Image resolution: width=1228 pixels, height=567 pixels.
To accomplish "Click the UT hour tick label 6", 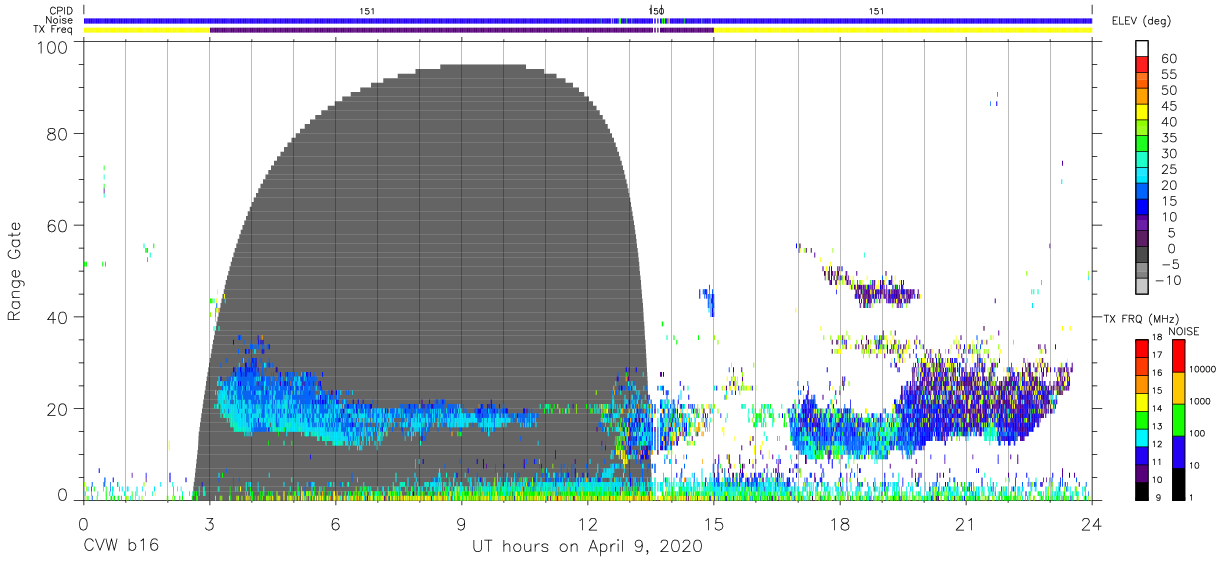I will coord(335,524).
